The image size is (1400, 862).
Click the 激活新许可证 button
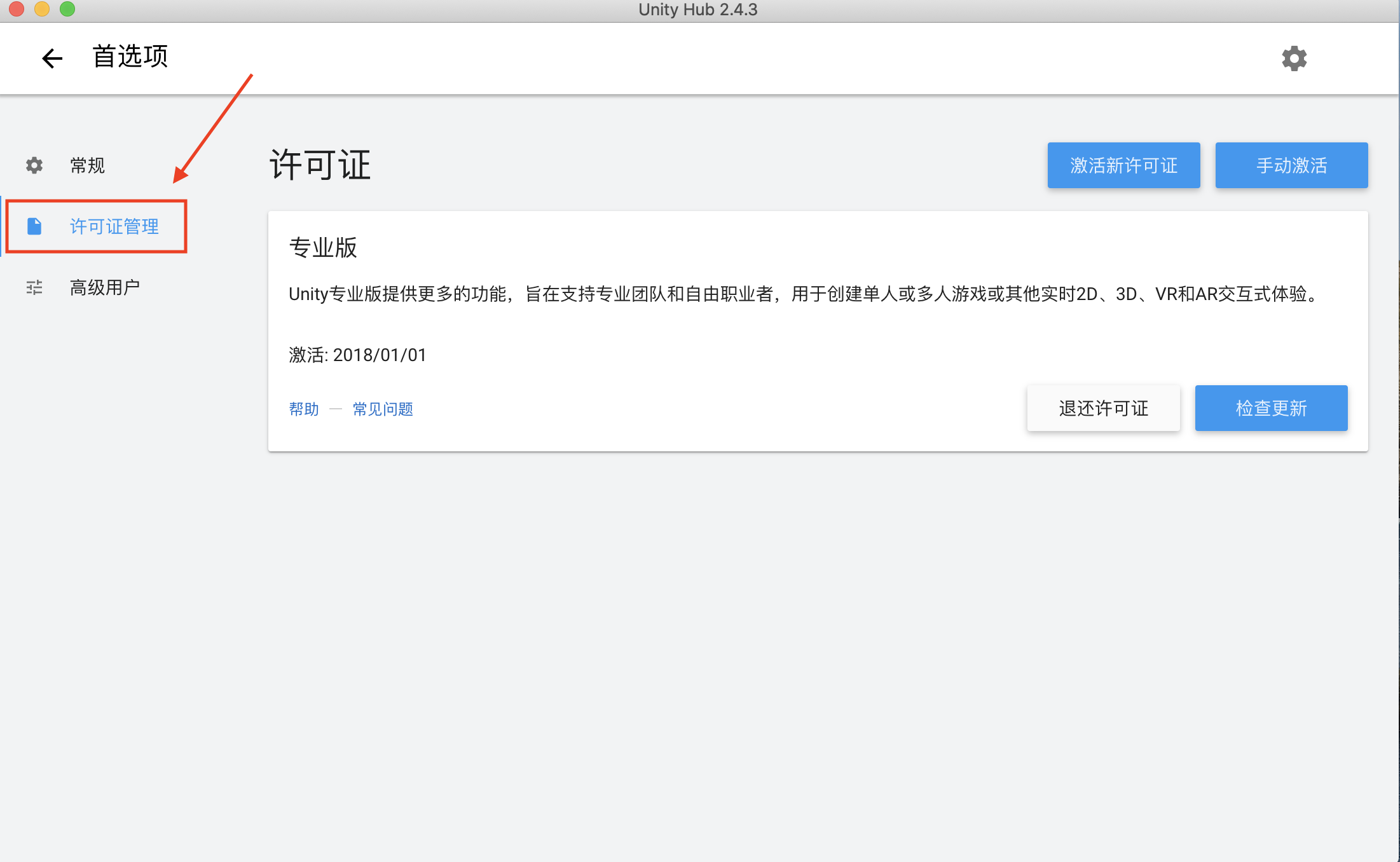[x=1123, y=165]
